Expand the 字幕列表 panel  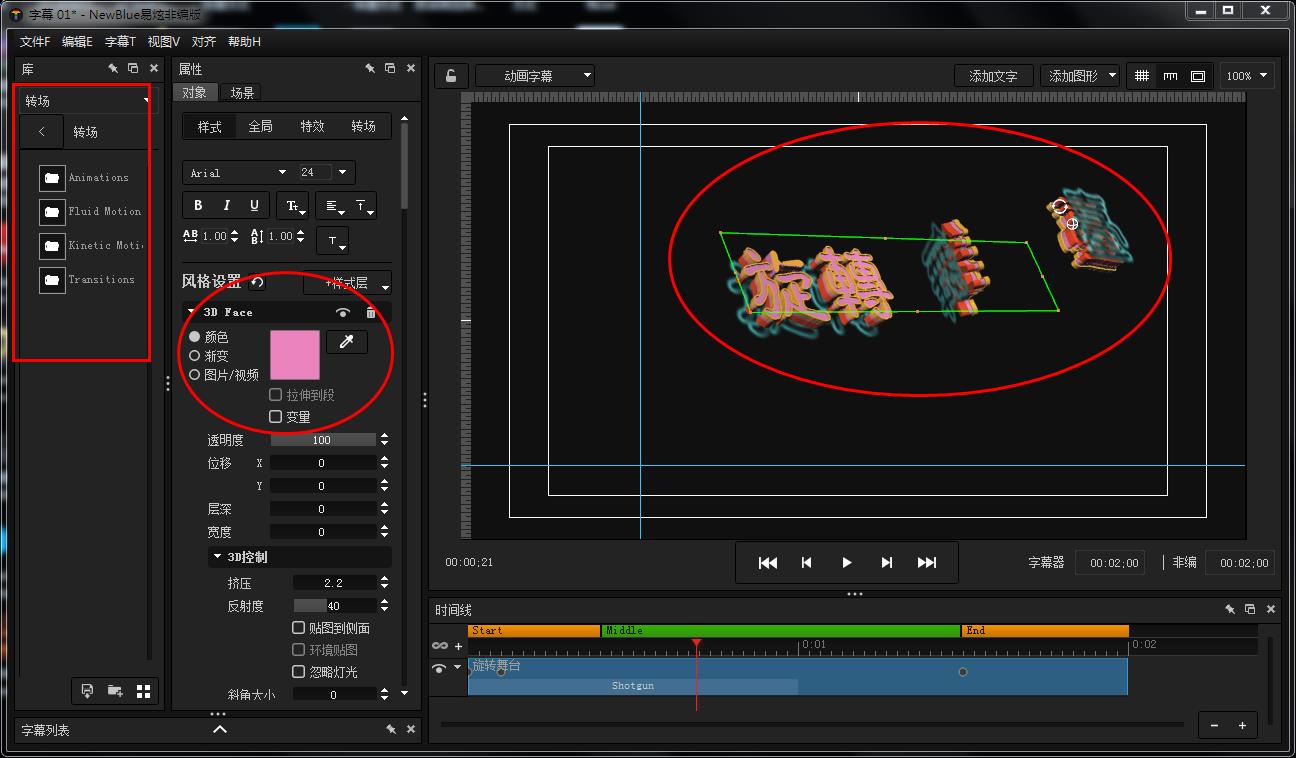pyautogui.click(x=220, y=730)
